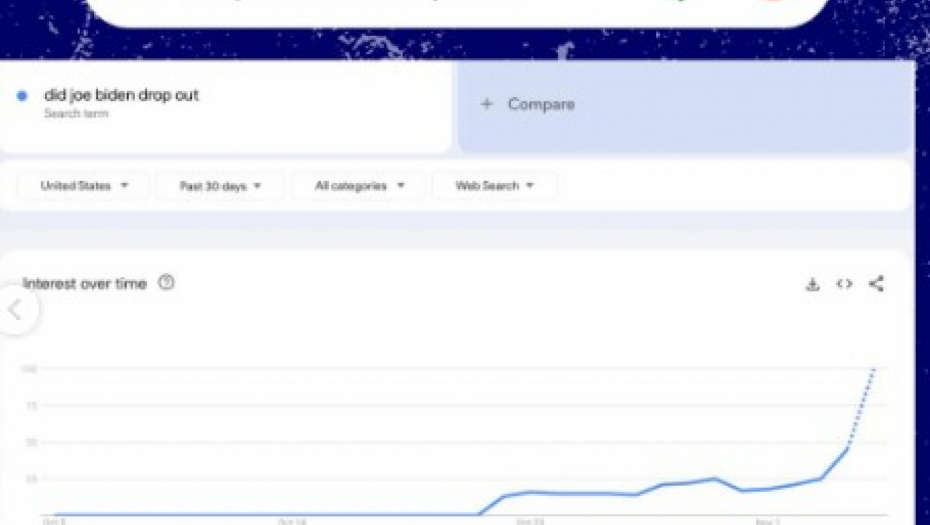Share the Interest over time chart
Screen dimensions: 930x525
click(x=876, y=284)
